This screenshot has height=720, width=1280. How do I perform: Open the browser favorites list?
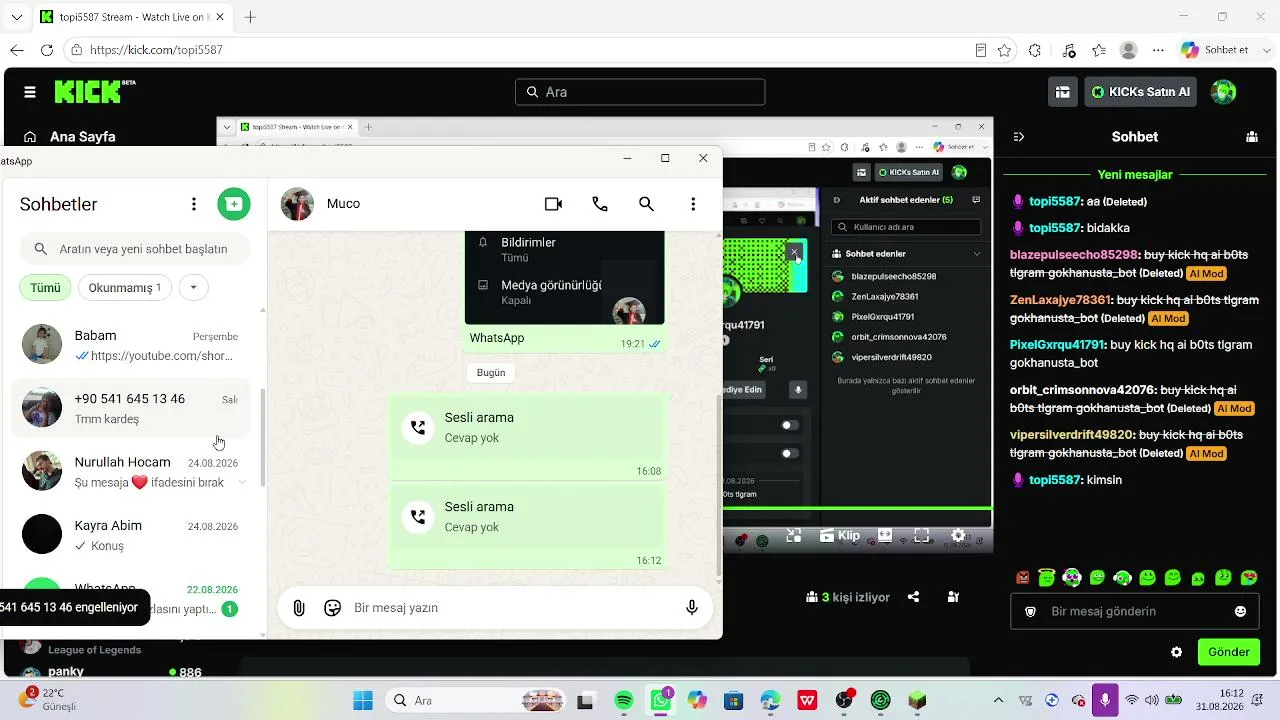point(1099,50)
